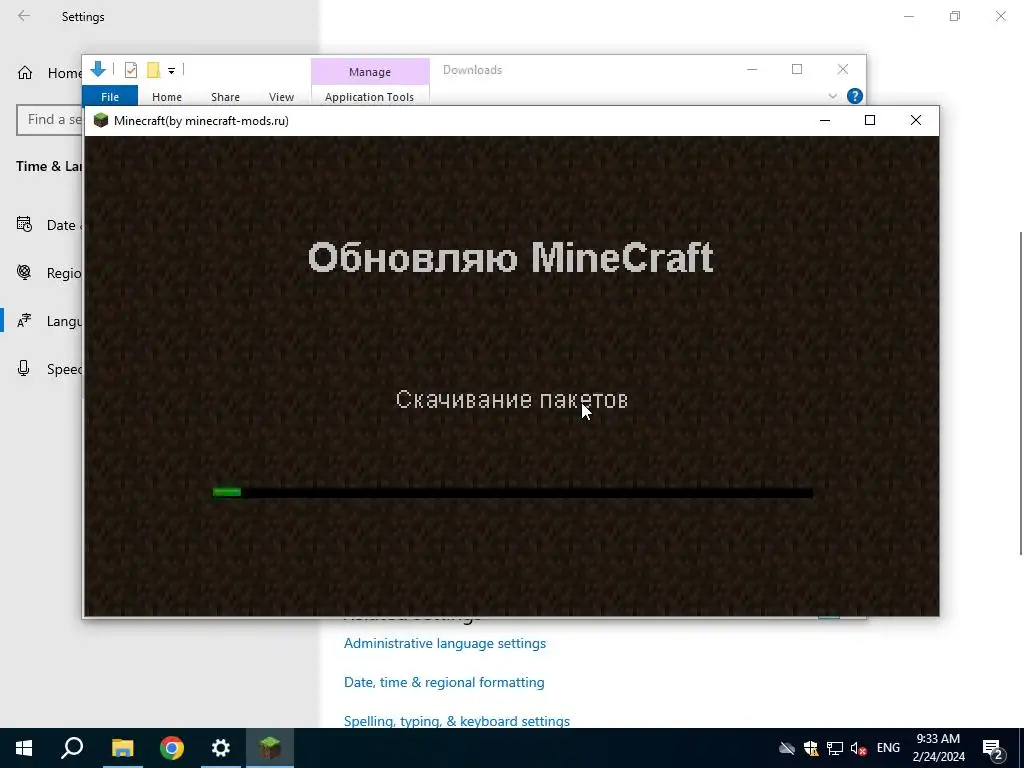The height and width of the screenshot is (768, 1024).
Task: Click the muted volume tray icon
Action: pos(858,748)
